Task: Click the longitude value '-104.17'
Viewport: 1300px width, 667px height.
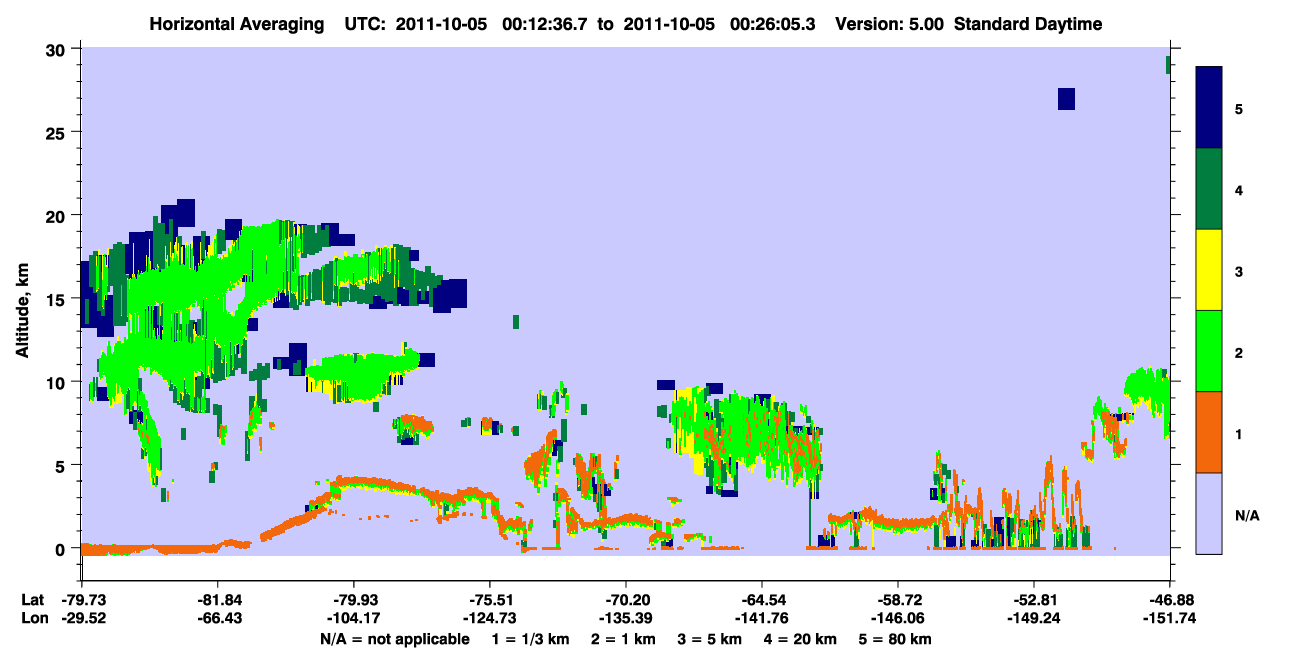Action: click(353, 618)
